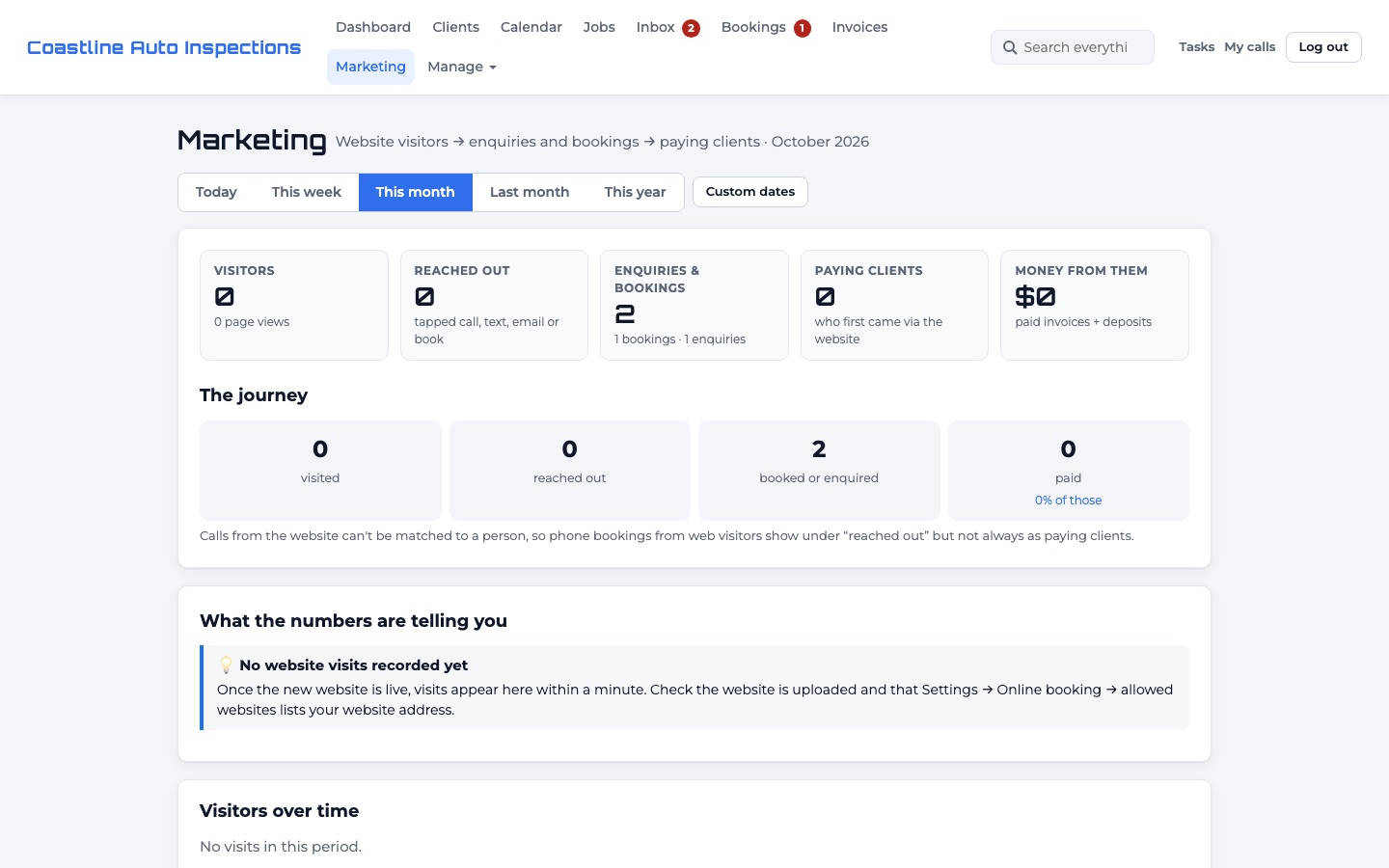
Task: Click the Bookings badge showing 1
Action: (802, 28)
